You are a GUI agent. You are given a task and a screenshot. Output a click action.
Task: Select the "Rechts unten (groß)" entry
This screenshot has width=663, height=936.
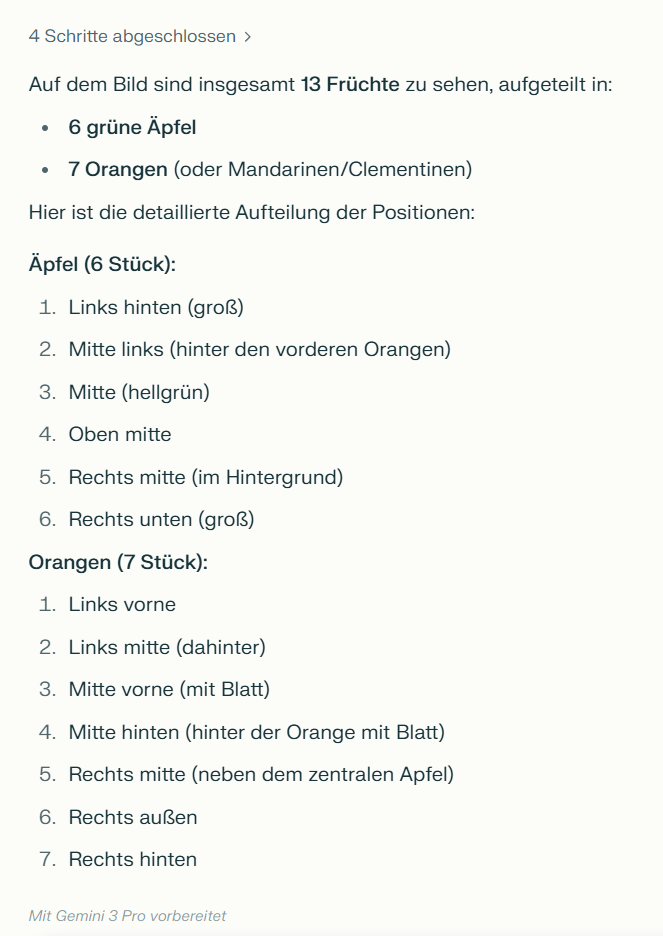coord(161,520)
